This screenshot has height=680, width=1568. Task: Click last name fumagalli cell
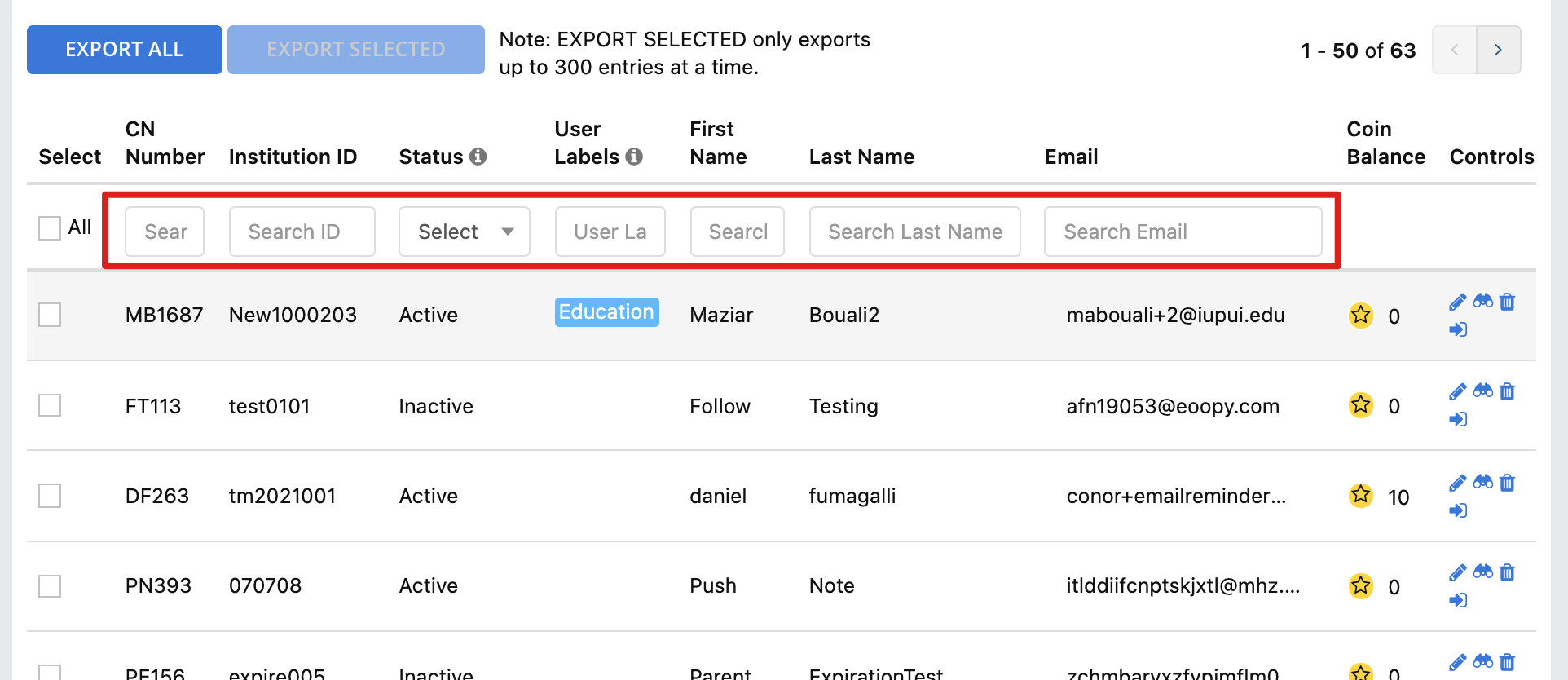[x=852, y=496]
